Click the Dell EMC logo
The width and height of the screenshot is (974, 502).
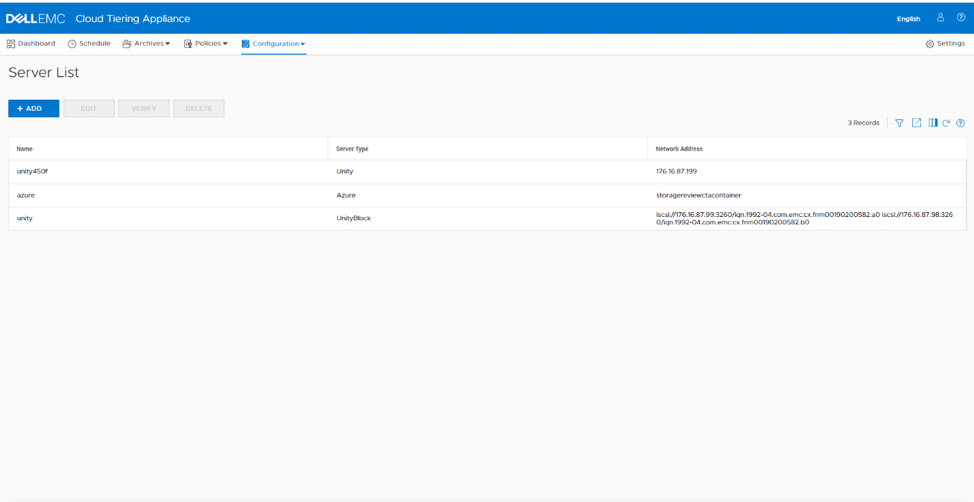[x=35, y=19]
